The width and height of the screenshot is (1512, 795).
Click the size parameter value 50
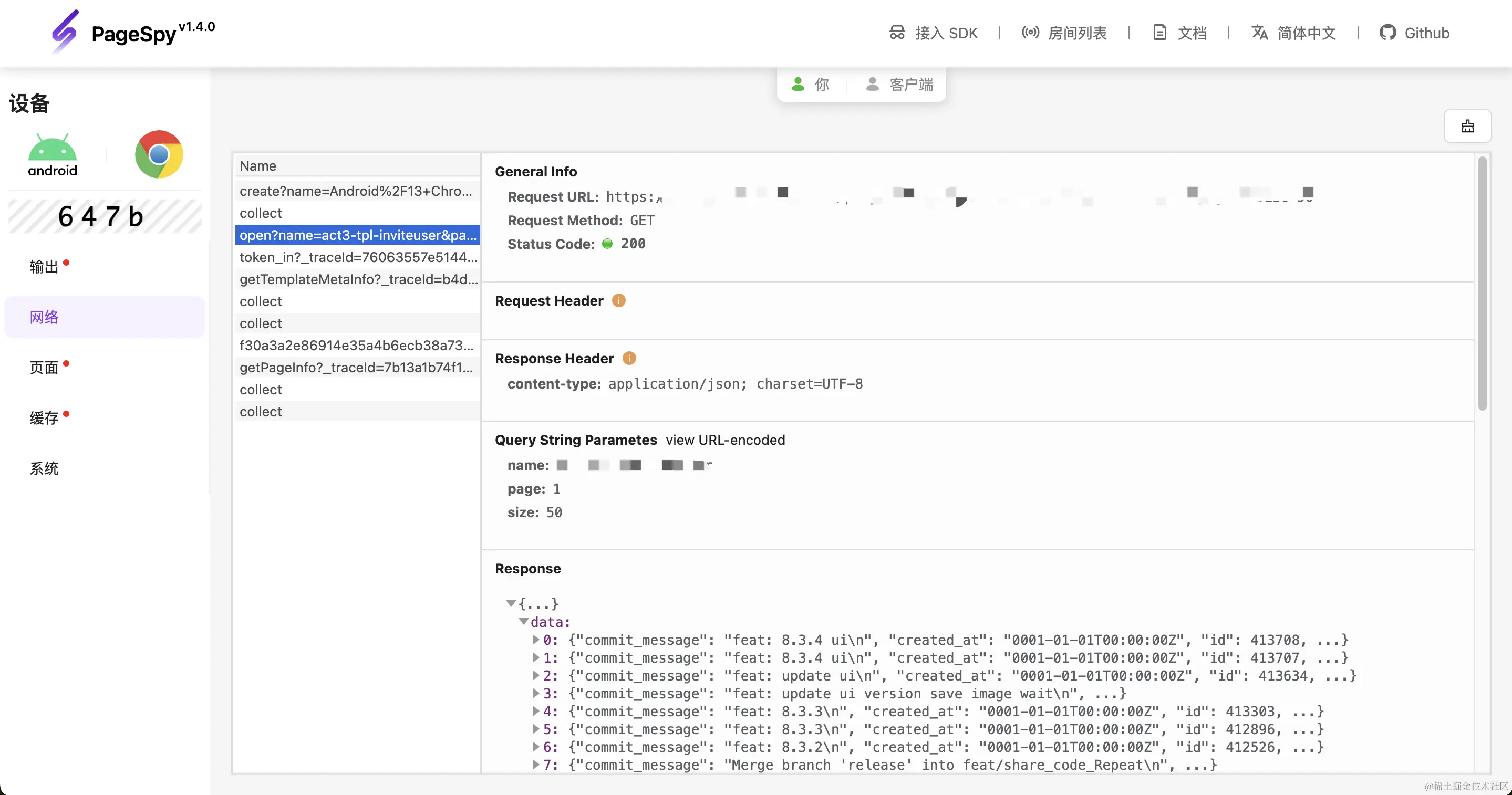[x=554, y=513]
